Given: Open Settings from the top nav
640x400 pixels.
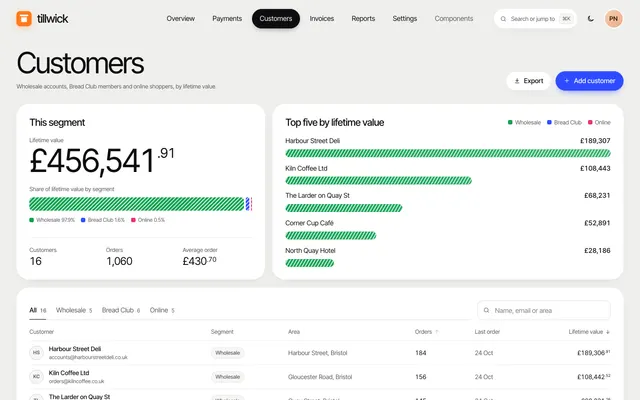Looking at the screenshot, I should coord(404,18).
